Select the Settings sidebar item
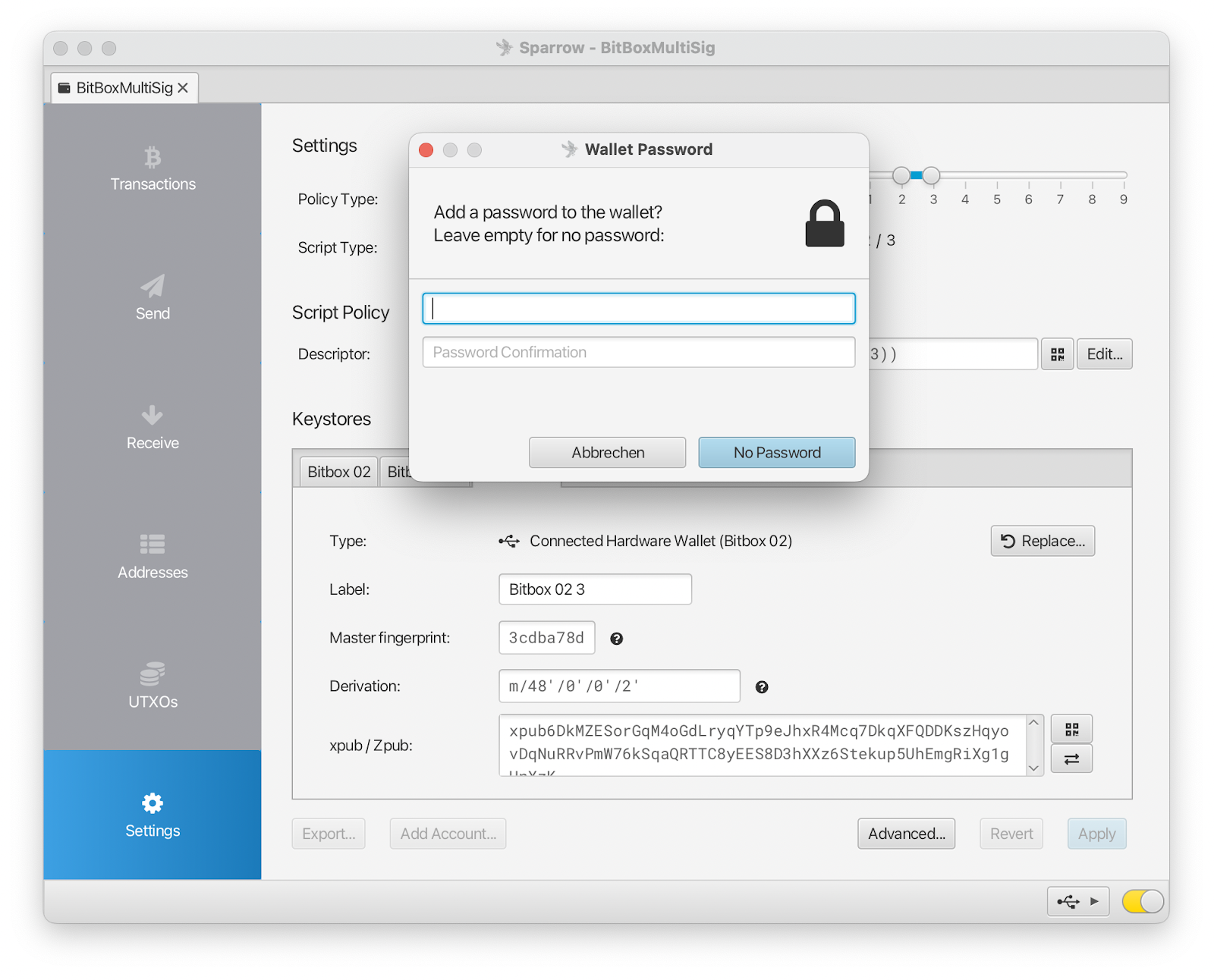Image resolution: width=1214 pixels, height=980 pixels. click(x=153, y=815)
